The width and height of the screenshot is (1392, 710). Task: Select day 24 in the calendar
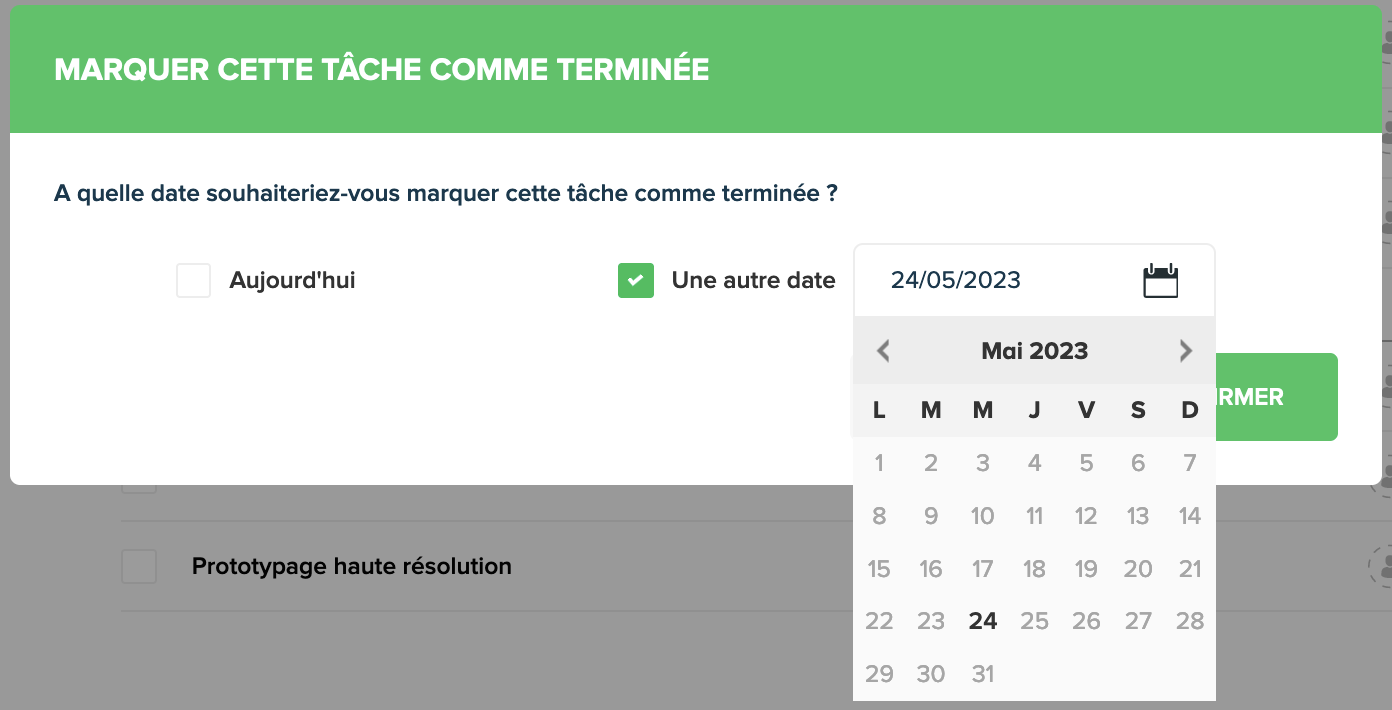coord(983,621)
